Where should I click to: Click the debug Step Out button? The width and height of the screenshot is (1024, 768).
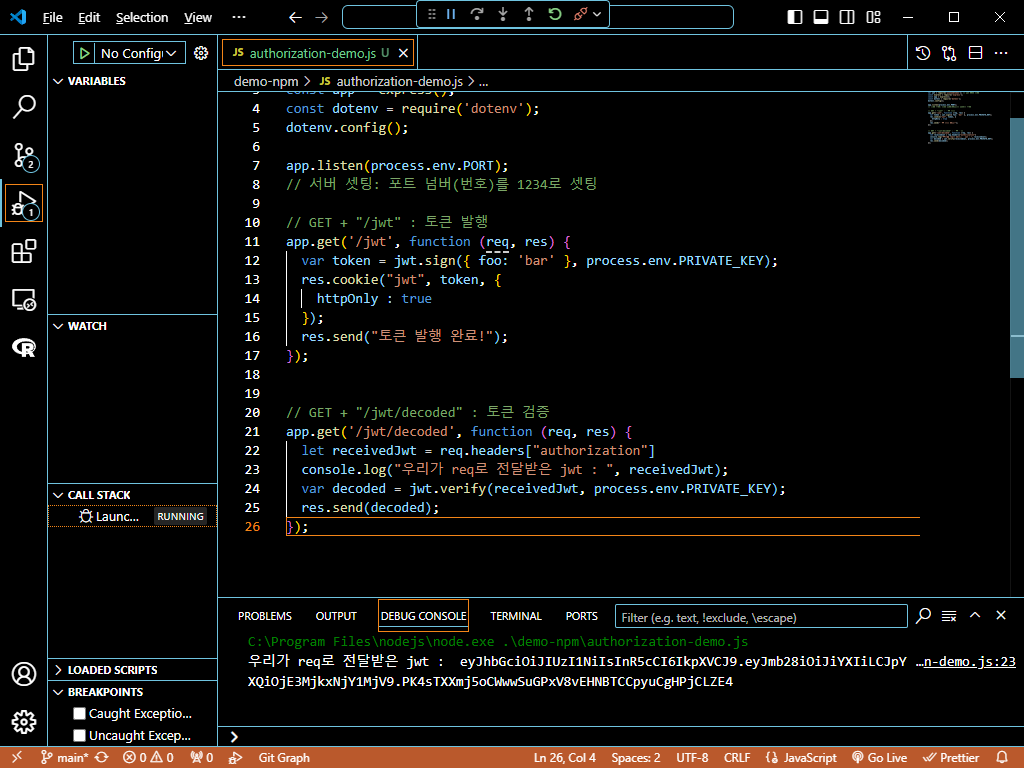coord(529,14)
